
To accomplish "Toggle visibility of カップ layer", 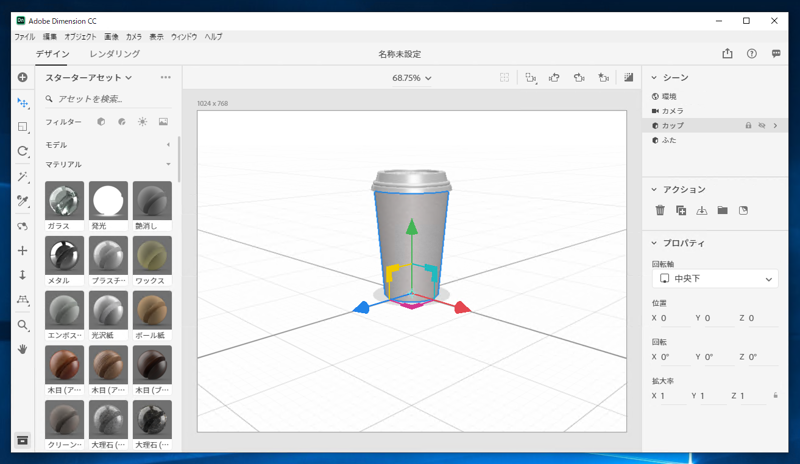I will click(762, 126).
